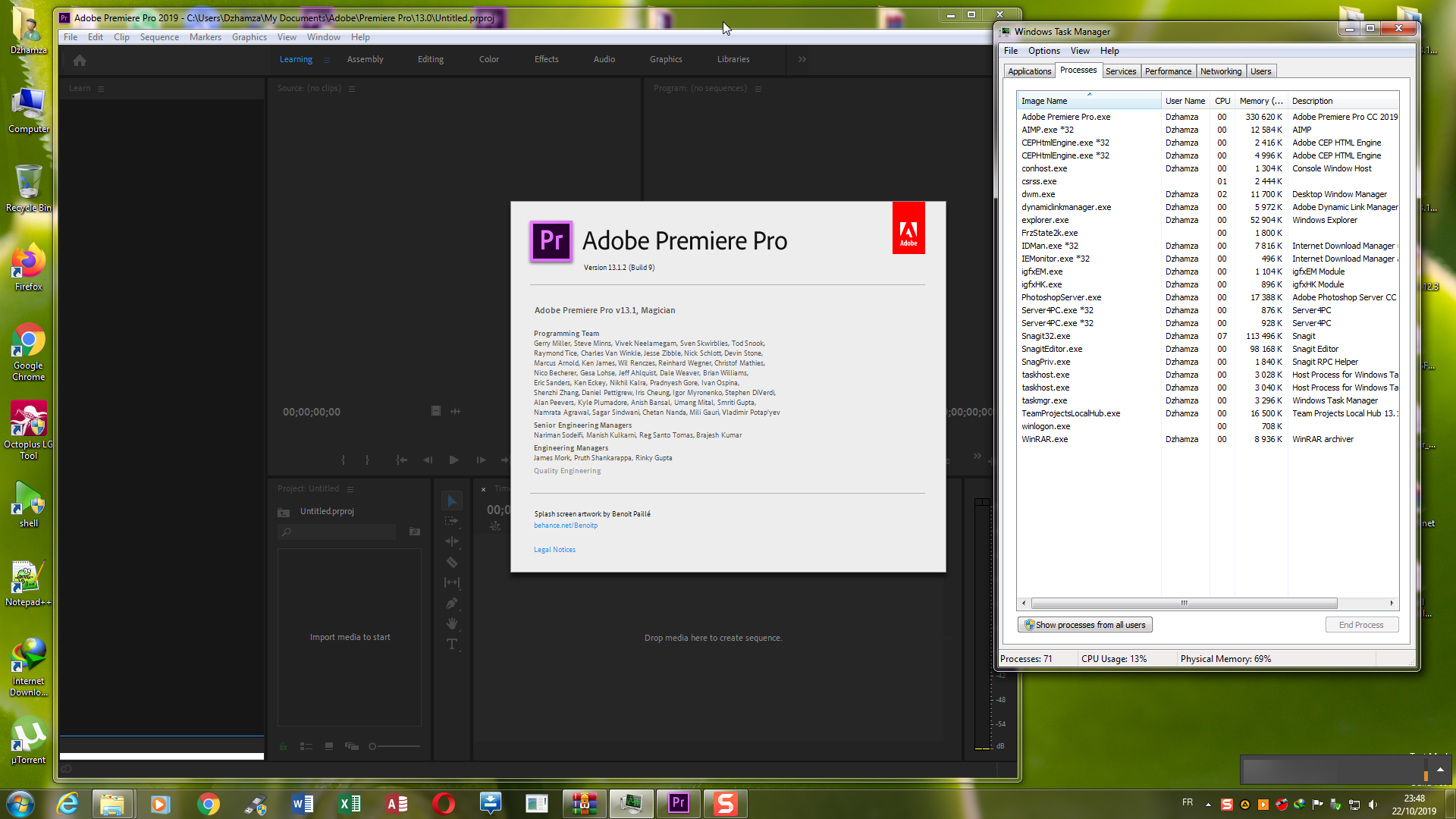The width and height of the screenshot is (1456, 819).
Task: Open the Options menu in Task Manager
Action: click(x=1044, y=51)
